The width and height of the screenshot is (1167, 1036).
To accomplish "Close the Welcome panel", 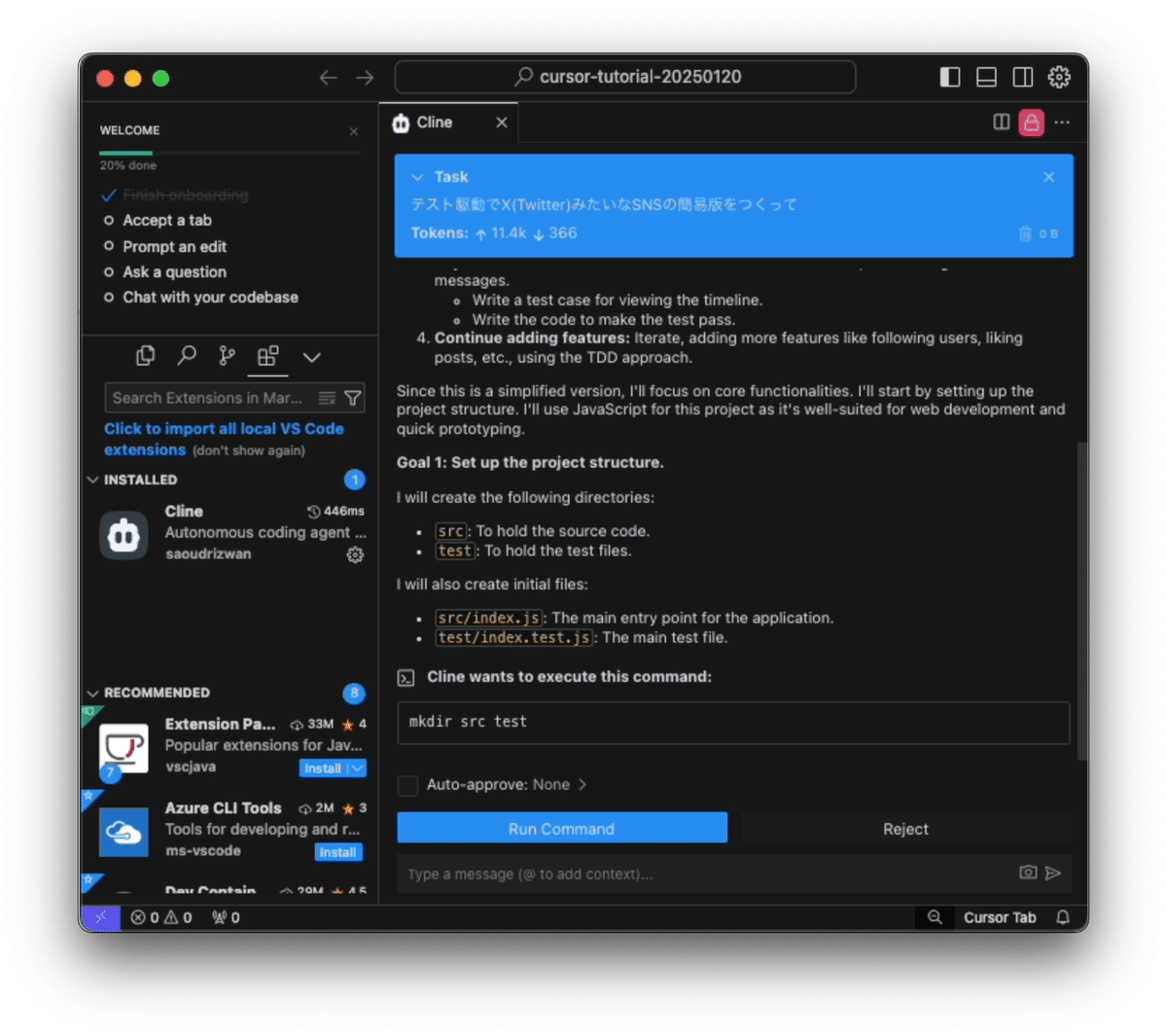I will coord(354,131).
